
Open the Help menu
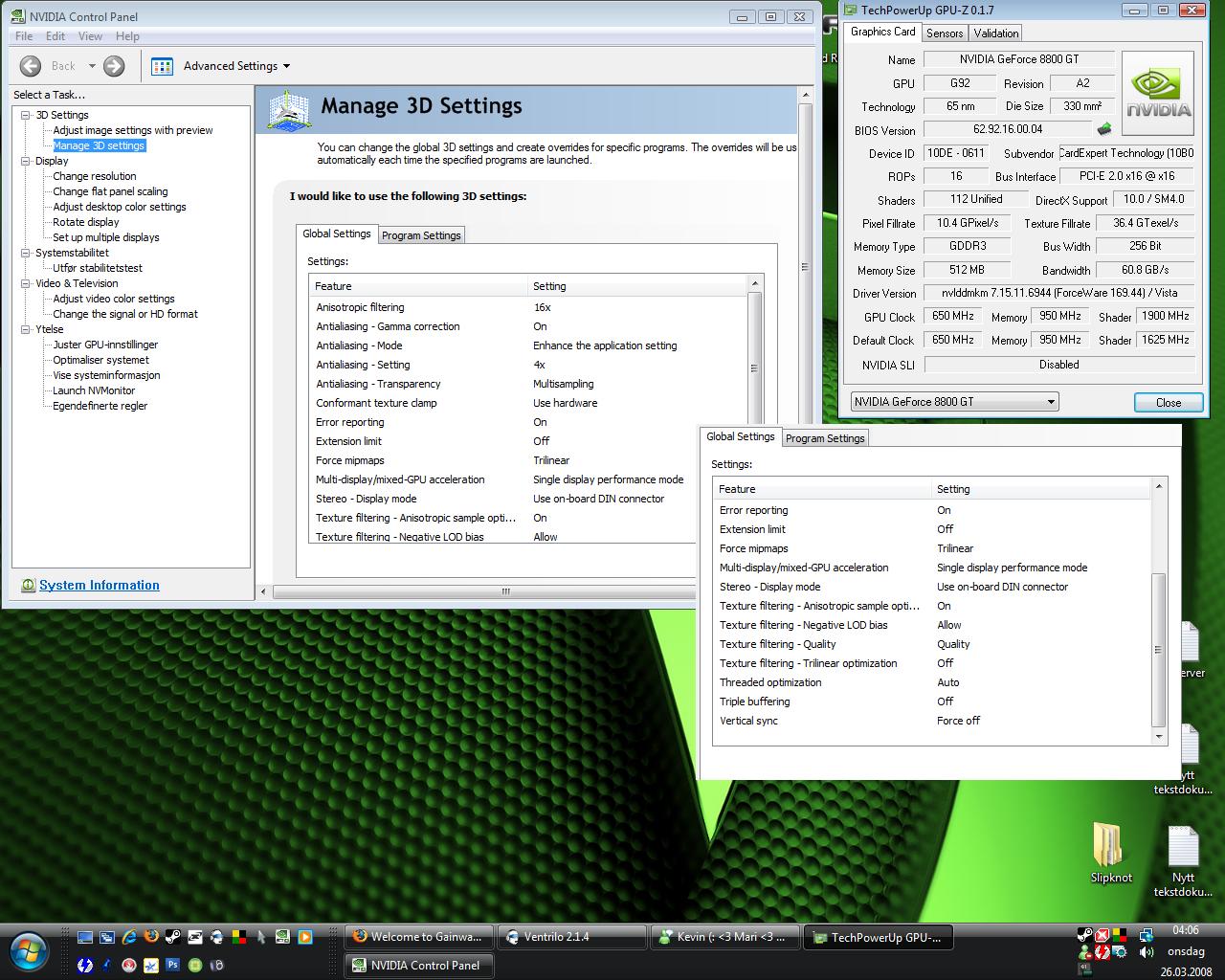pyautogui.click(x=127, y=36)
